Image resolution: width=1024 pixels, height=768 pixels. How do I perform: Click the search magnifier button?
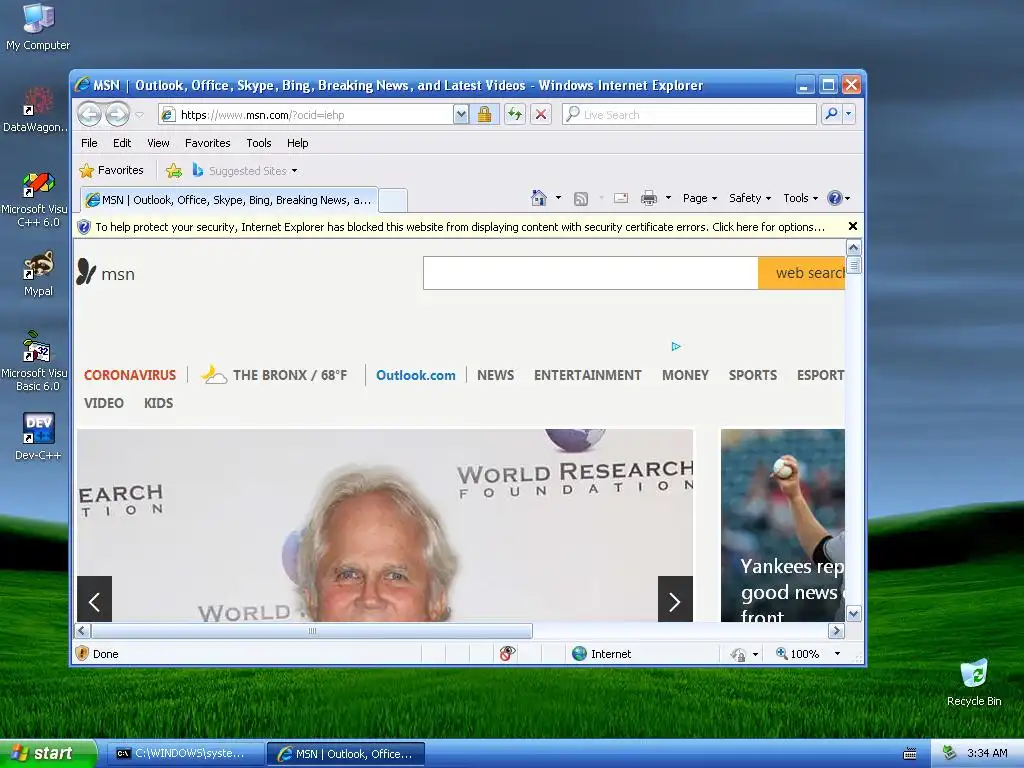(x=831, y=114)
